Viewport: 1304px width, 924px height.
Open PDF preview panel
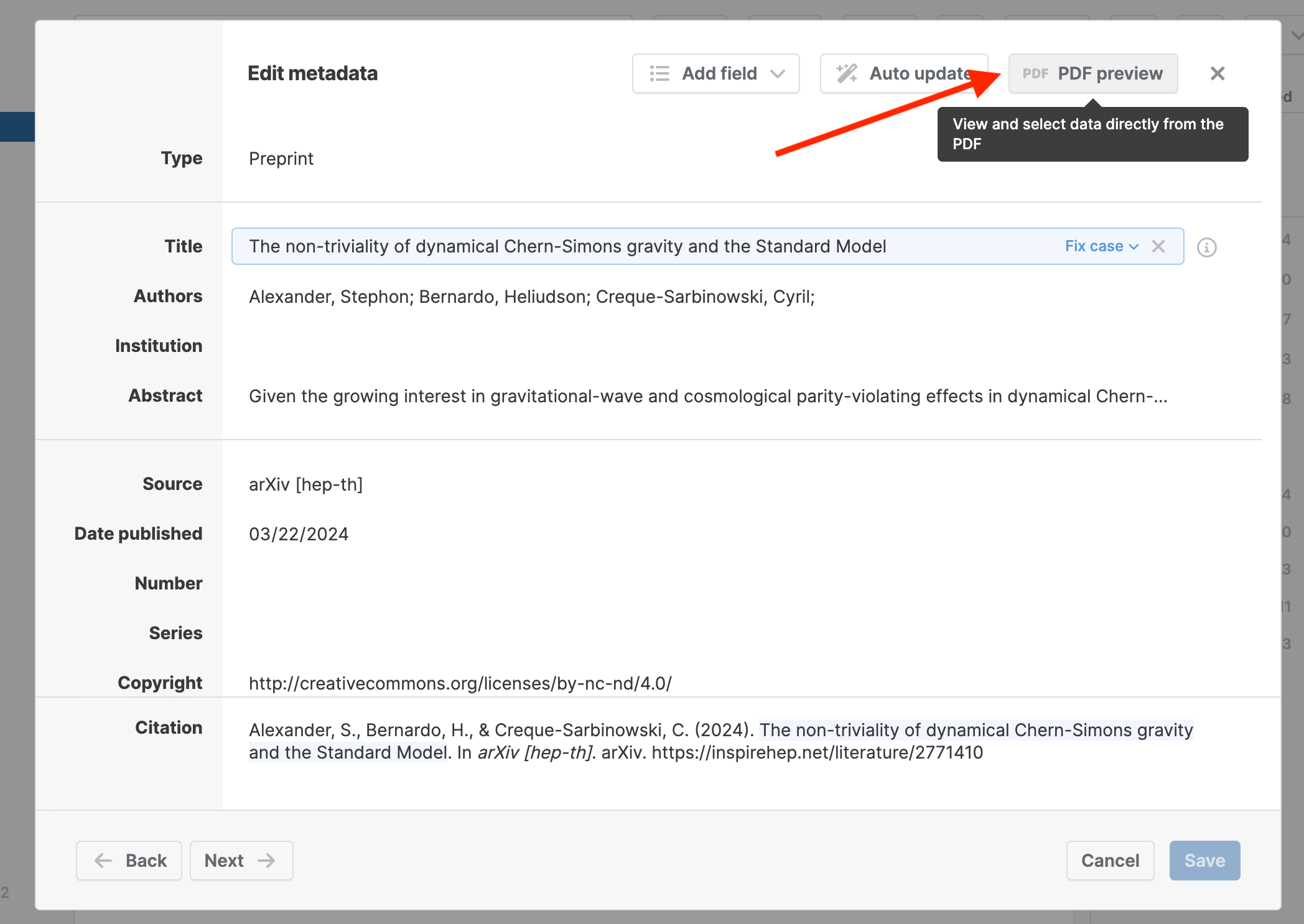click(1092, 73)
